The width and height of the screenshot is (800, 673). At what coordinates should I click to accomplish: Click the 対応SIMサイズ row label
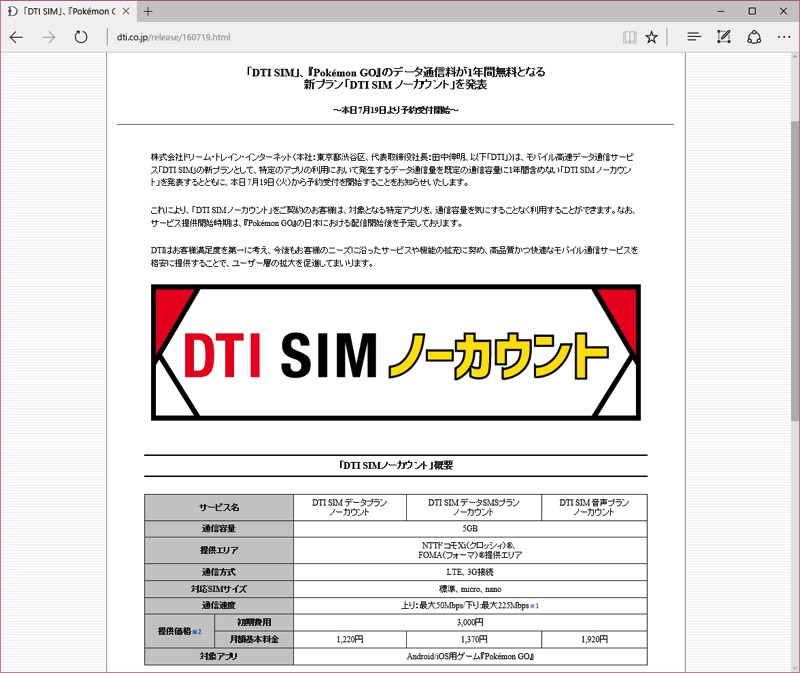click(x=219, y=589)
